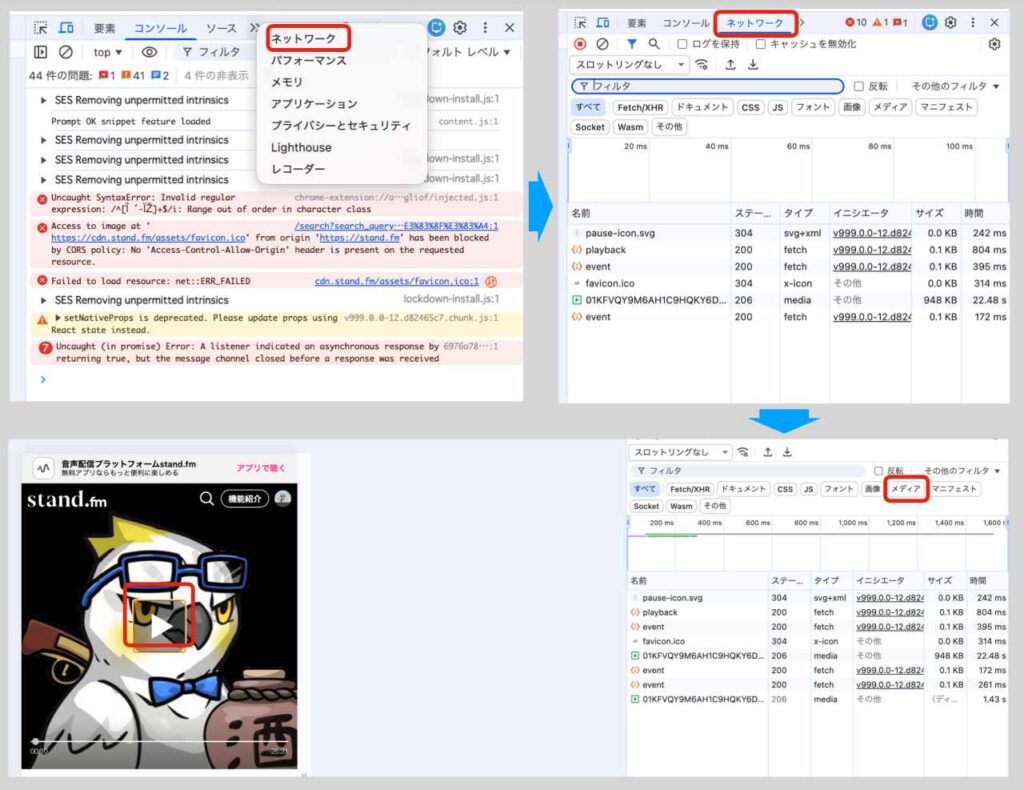Viewport: 1024px width, 790px height.
Task: Expand the setNativeProps deprecated warning message
Action: click(57, 317)
